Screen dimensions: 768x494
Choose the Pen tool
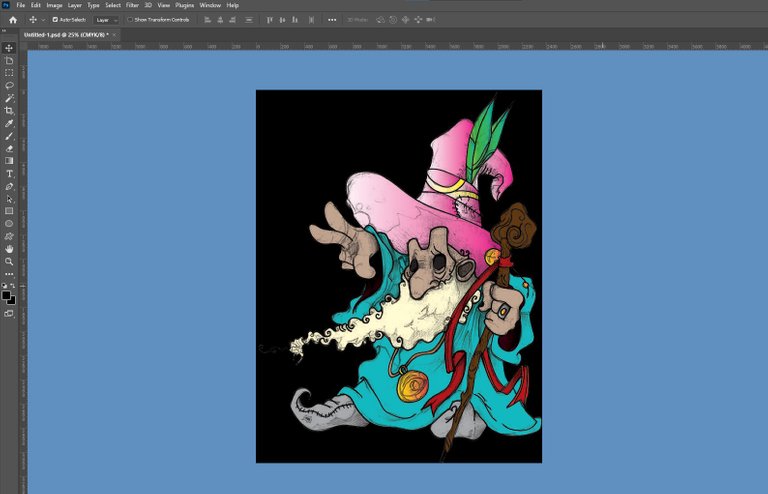tap(9, 186)
